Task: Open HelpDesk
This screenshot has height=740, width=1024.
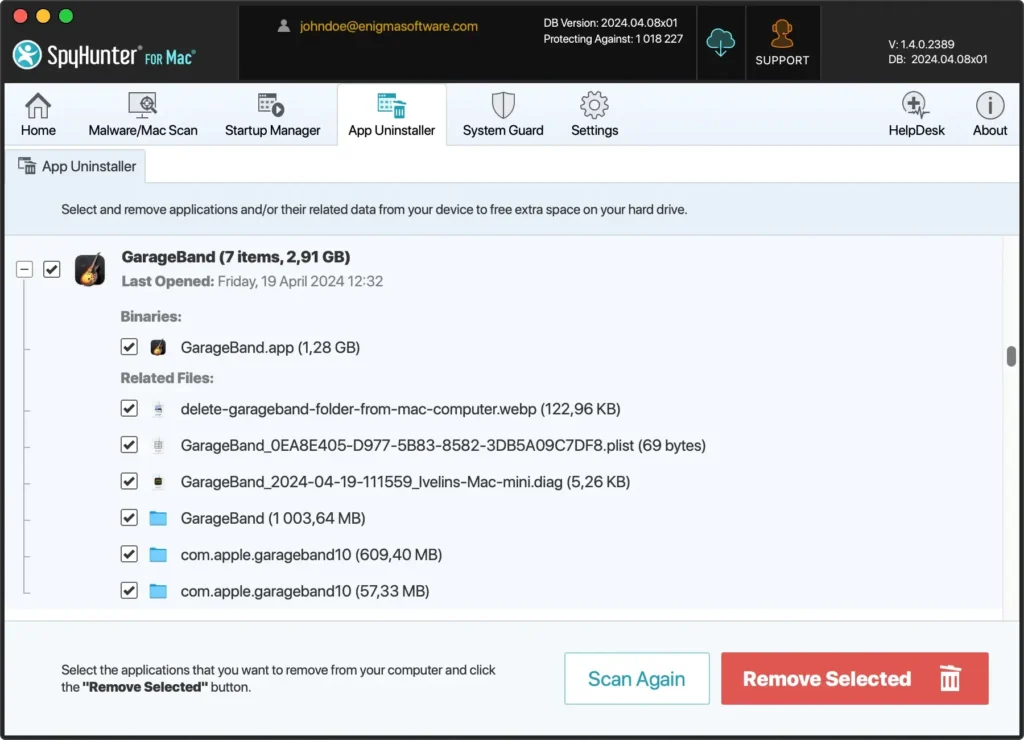Action: coord(915,115)
